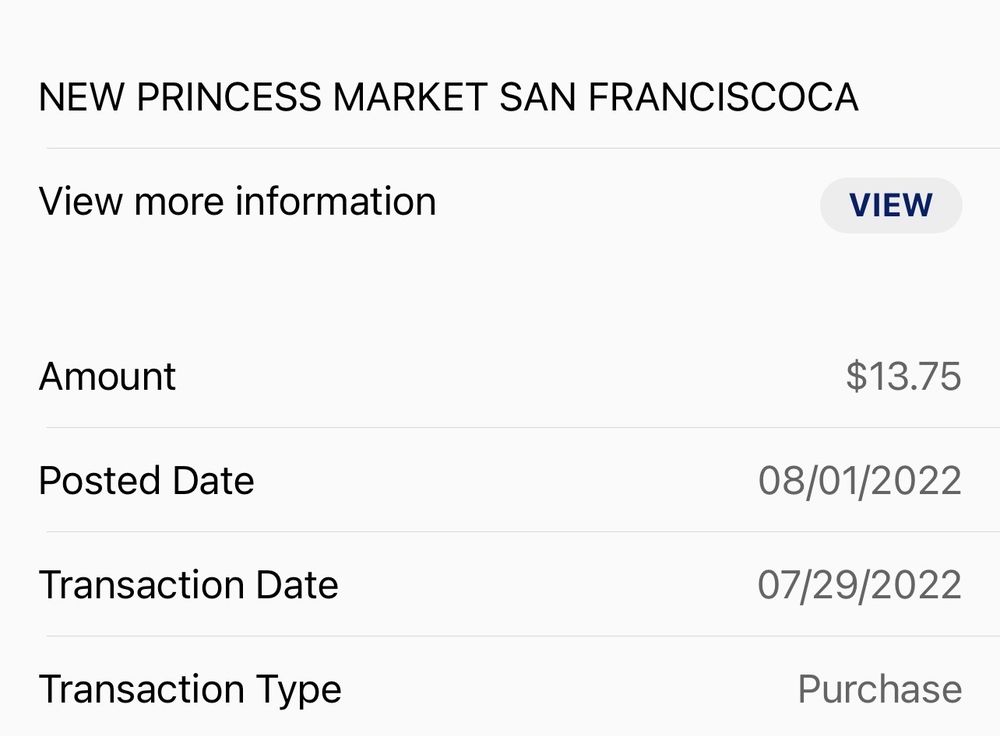Click the divider beneath Posted Date row

pos(520,532)
